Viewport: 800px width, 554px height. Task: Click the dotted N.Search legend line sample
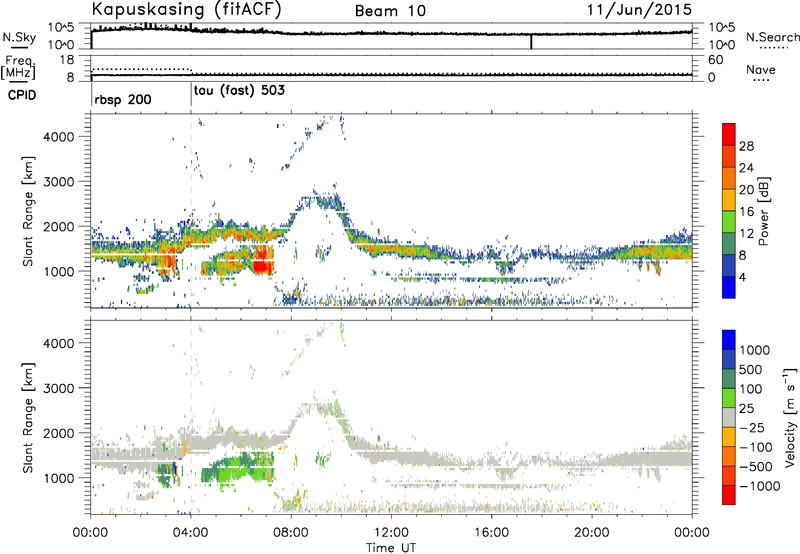774,48
